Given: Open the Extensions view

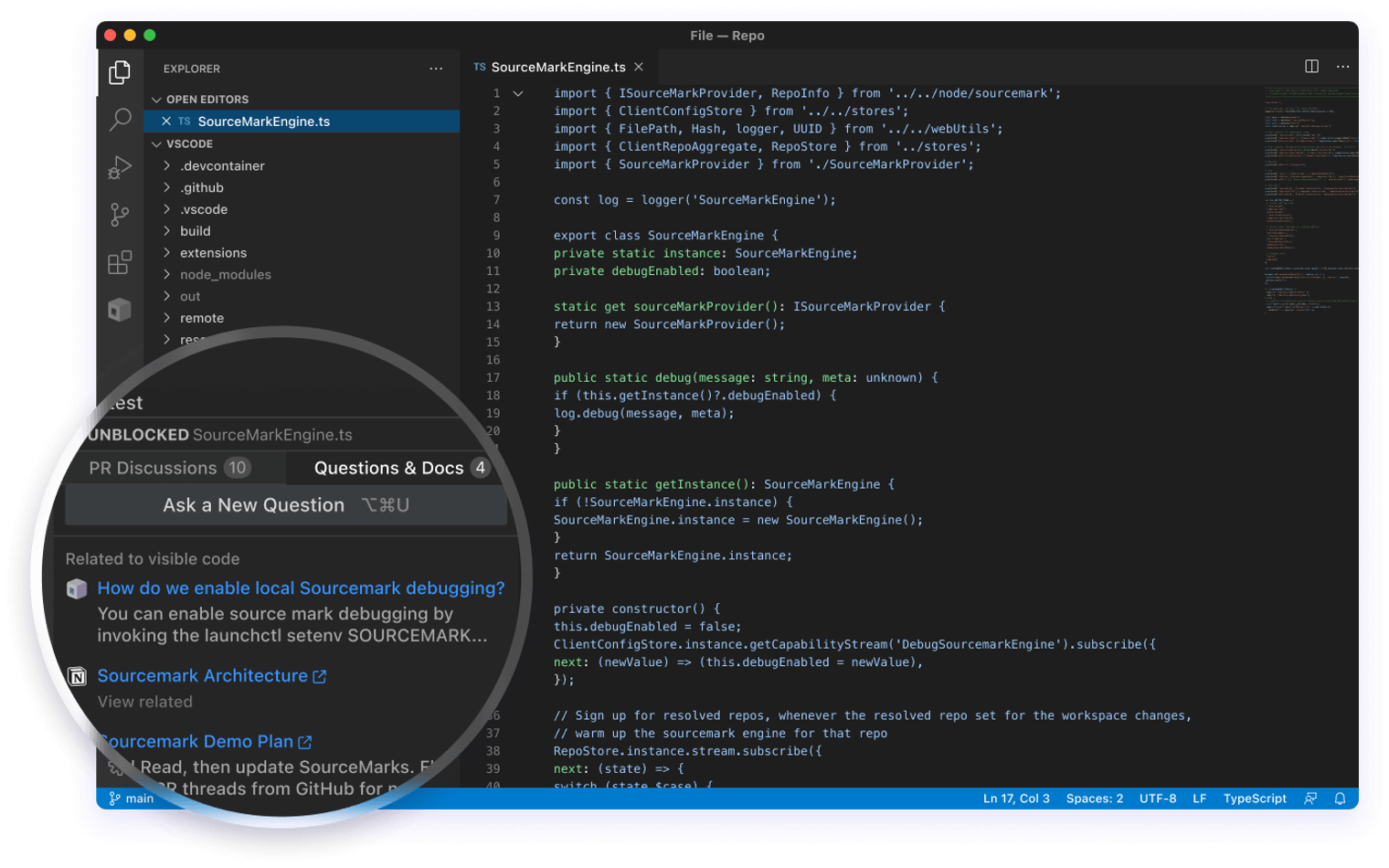Looking at the screenshot, I should tap(120, 262).
